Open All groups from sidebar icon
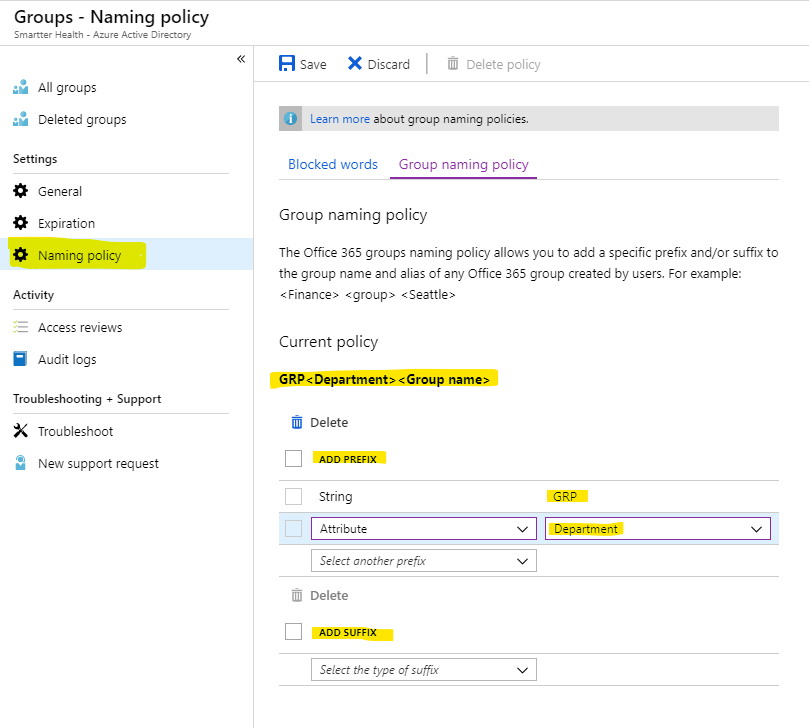The height and width of the screenshot is (728, 809). 21,87
